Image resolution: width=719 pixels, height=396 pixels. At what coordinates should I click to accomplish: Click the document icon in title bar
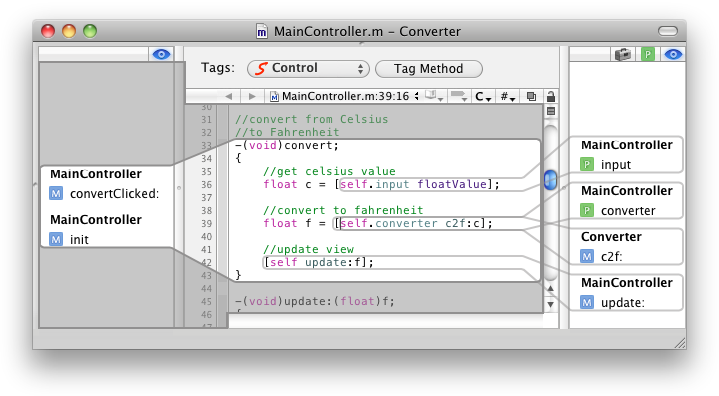261,32
